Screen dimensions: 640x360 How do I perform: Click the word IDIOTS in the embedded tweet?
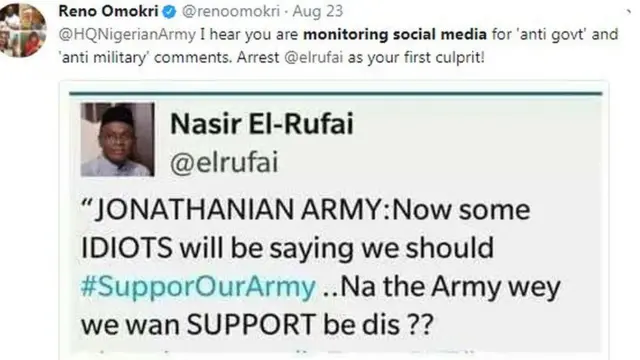tap(127, 248)
